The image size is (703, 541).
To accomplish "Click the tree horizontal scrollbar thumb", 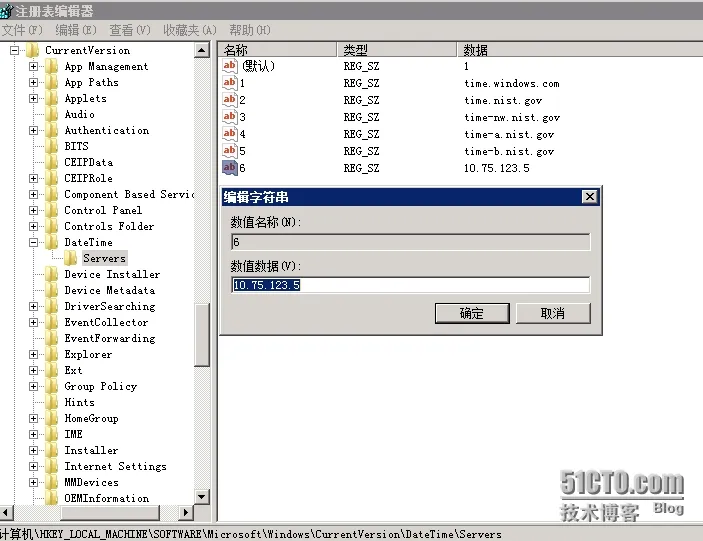I will click(110, 512).
